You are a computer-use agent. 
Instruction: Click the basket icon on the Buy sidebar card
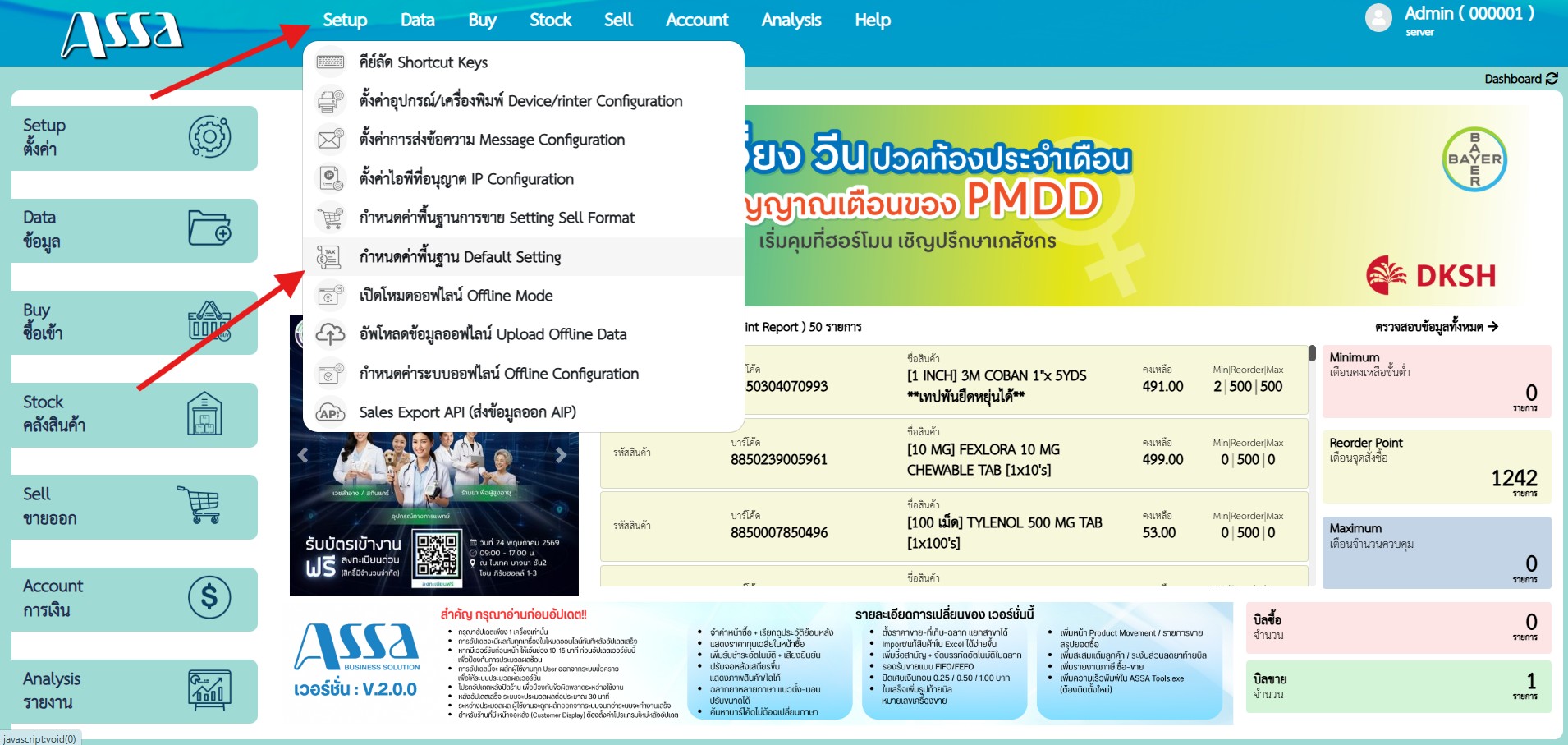point(209,321)
